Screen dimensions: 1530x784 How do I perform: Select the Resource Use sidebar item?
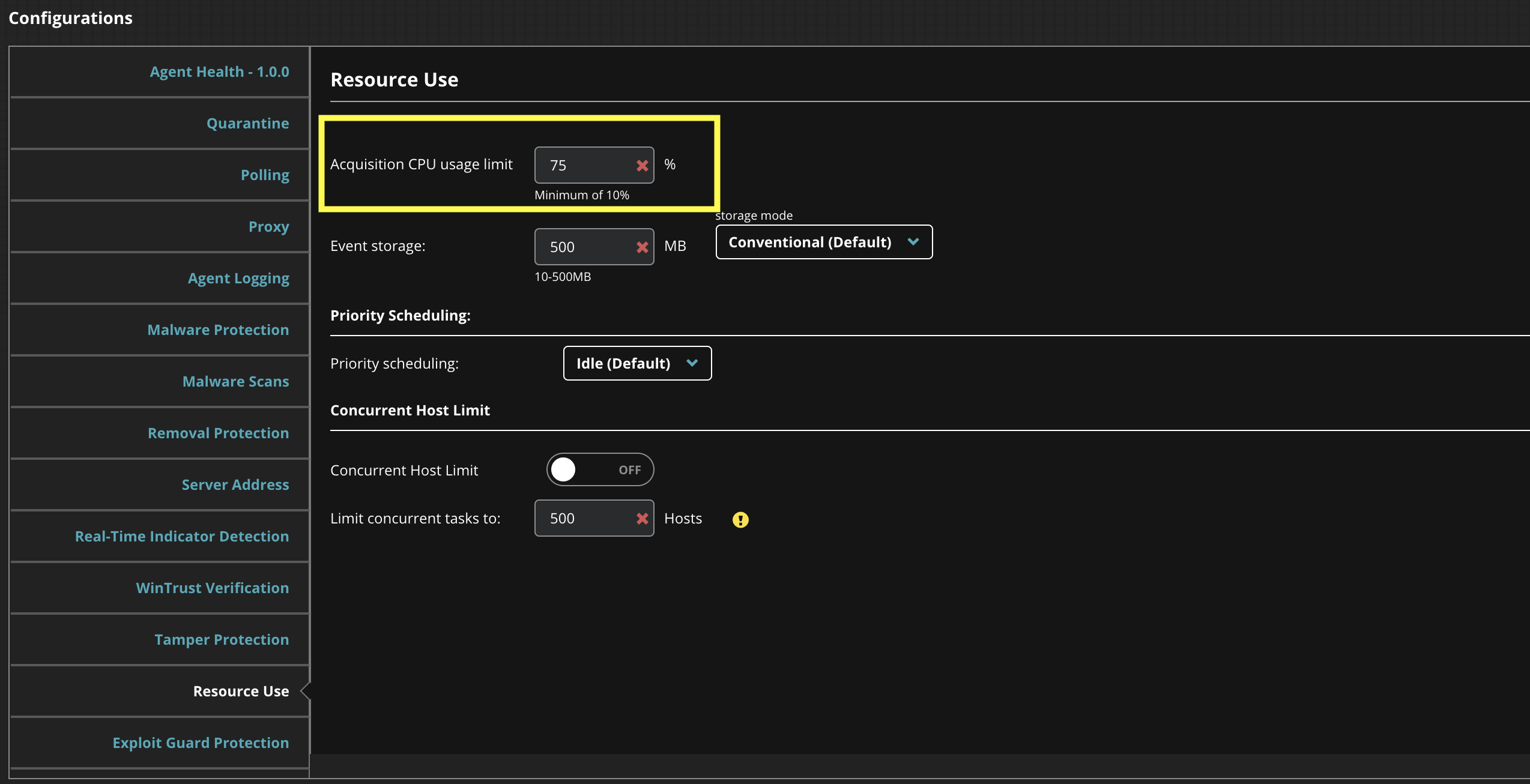tap(160, 692)
